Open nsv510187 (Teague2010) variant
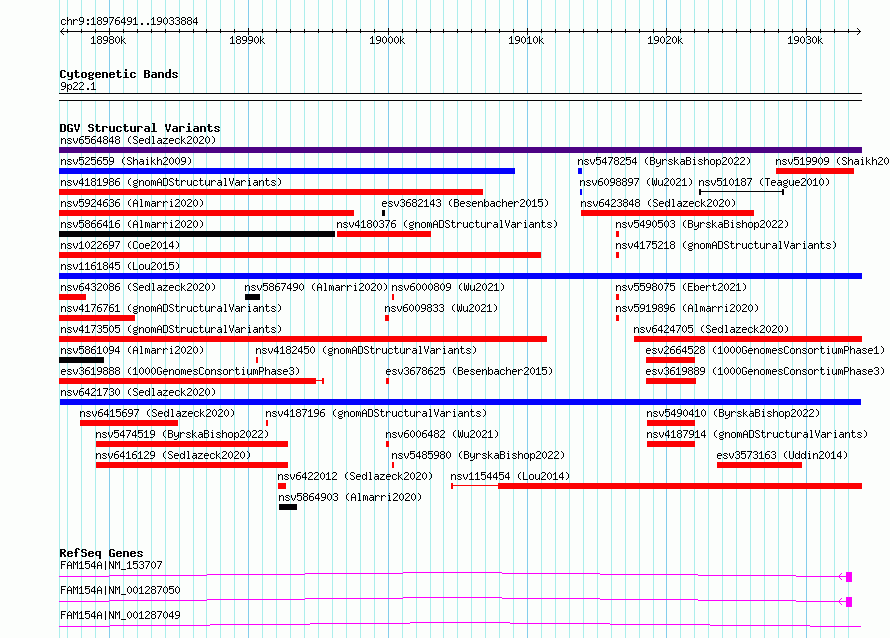This screenshot has height=638, width=890. pyautogui.click(x=764, y=182)
